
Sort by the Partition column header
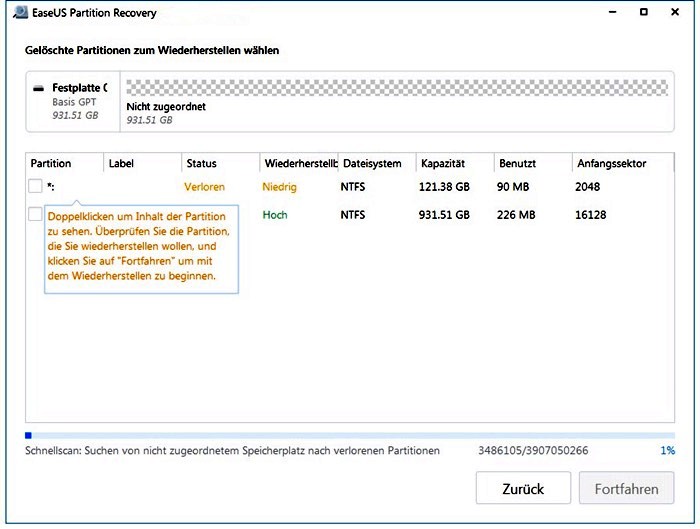pos(64,163)
